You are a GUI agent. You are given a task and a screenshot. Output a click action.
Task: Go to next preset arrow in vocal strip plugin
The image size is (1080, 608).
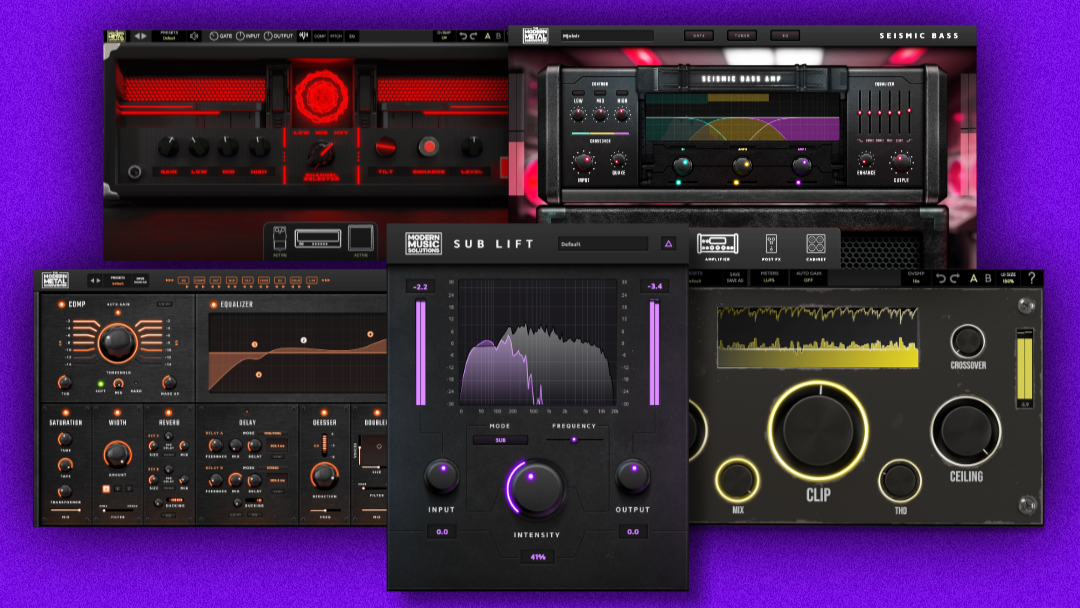(x=99, y=280)
